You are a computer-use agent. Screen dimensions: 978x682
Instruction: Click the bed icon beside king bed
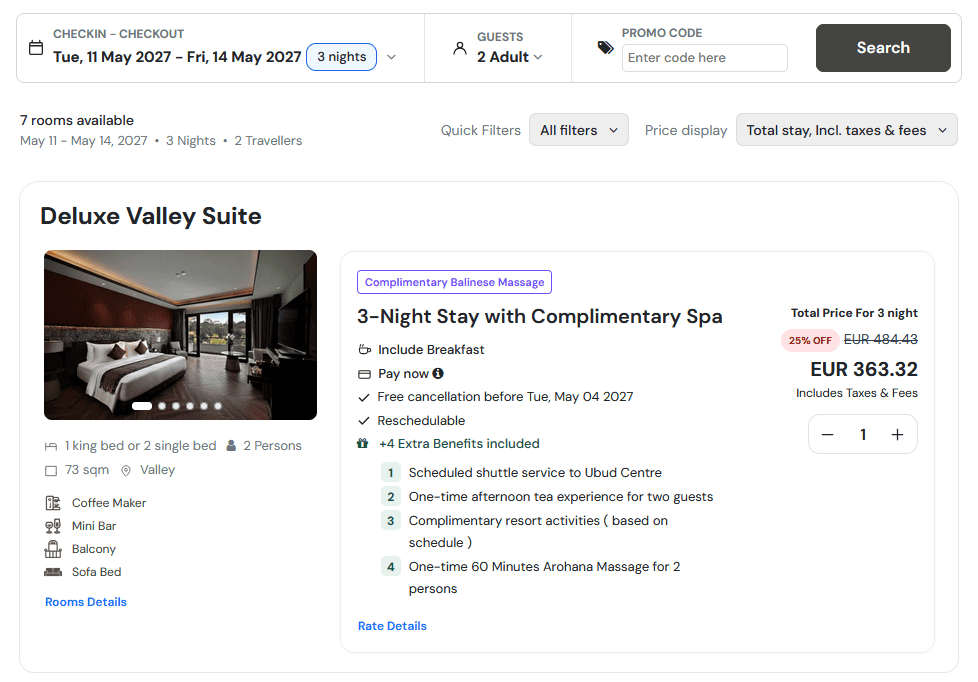[x=51, y=446]
